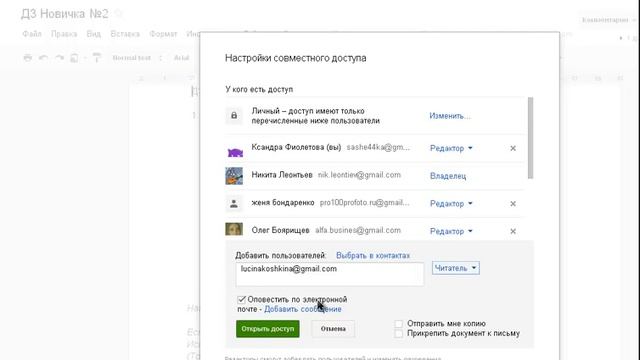Click the email alfa.busines@gmail.com
Screen dimensions: 640x360
point(358,230)
